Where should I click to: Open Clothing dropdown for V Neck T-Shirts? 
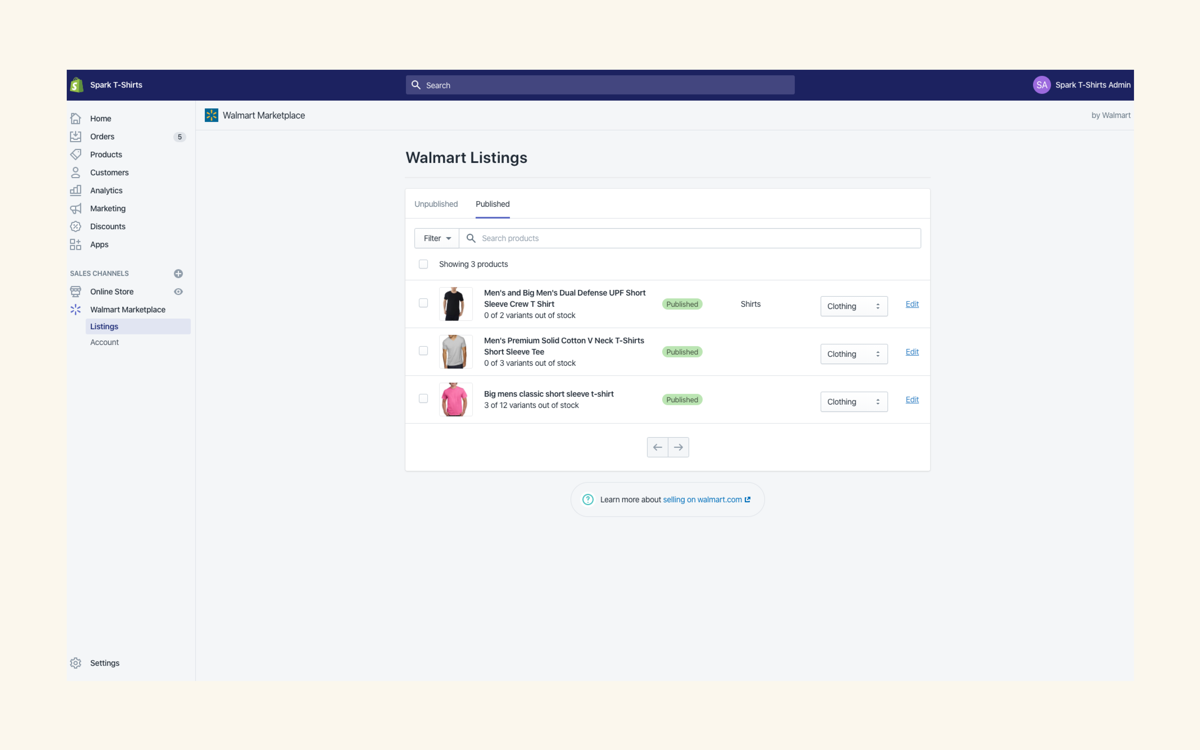click(854, 354)
